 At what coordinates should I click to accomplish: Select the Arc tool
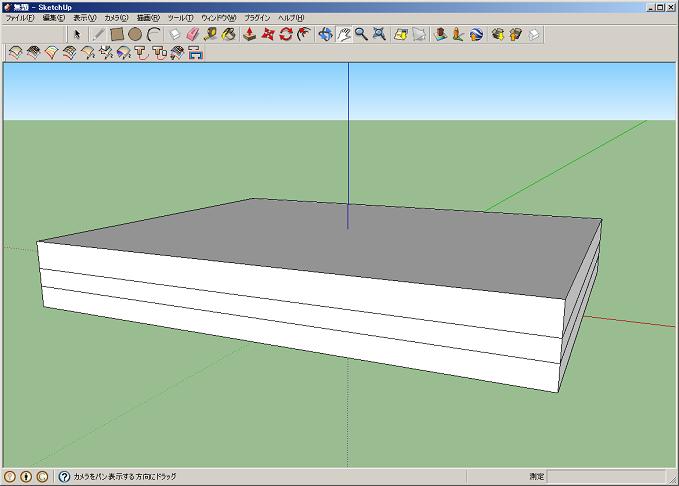pyautogui.click(x=154, y=34)
